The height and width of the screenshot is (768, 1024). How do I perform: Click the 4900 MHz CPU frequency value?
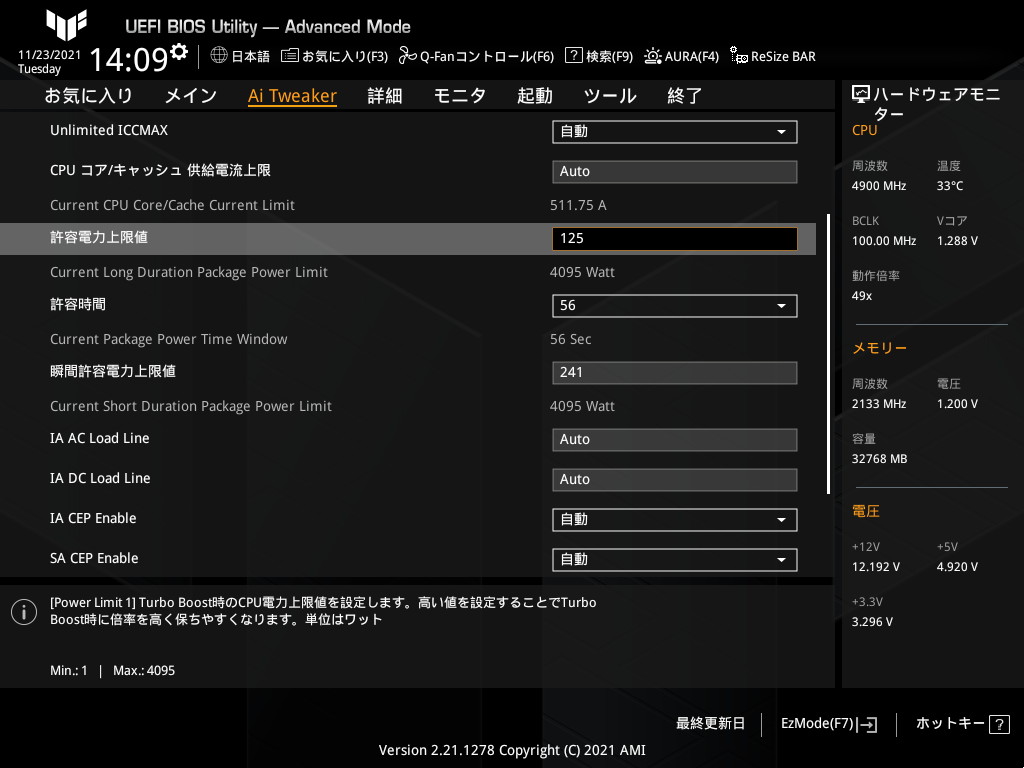point(879,186)
